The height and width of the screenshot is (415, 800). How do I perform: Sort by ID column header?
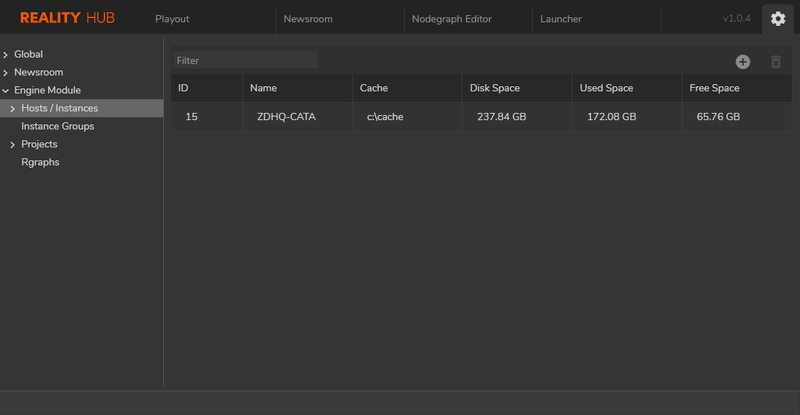coord(207,88)
